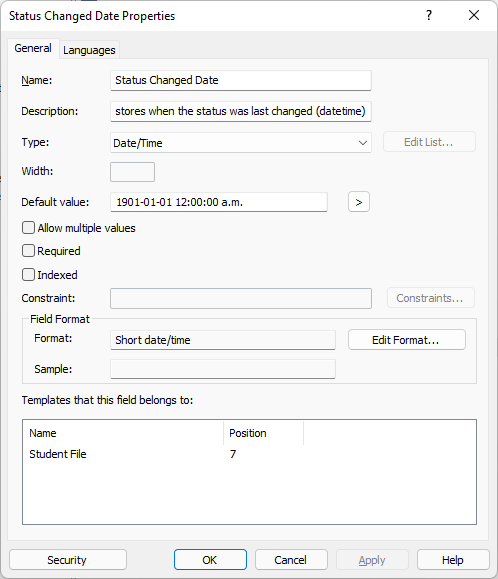Toggle the Indexed checkbox
The height and width of the screenshot is (579, 498).
click(x=28, y=275)
